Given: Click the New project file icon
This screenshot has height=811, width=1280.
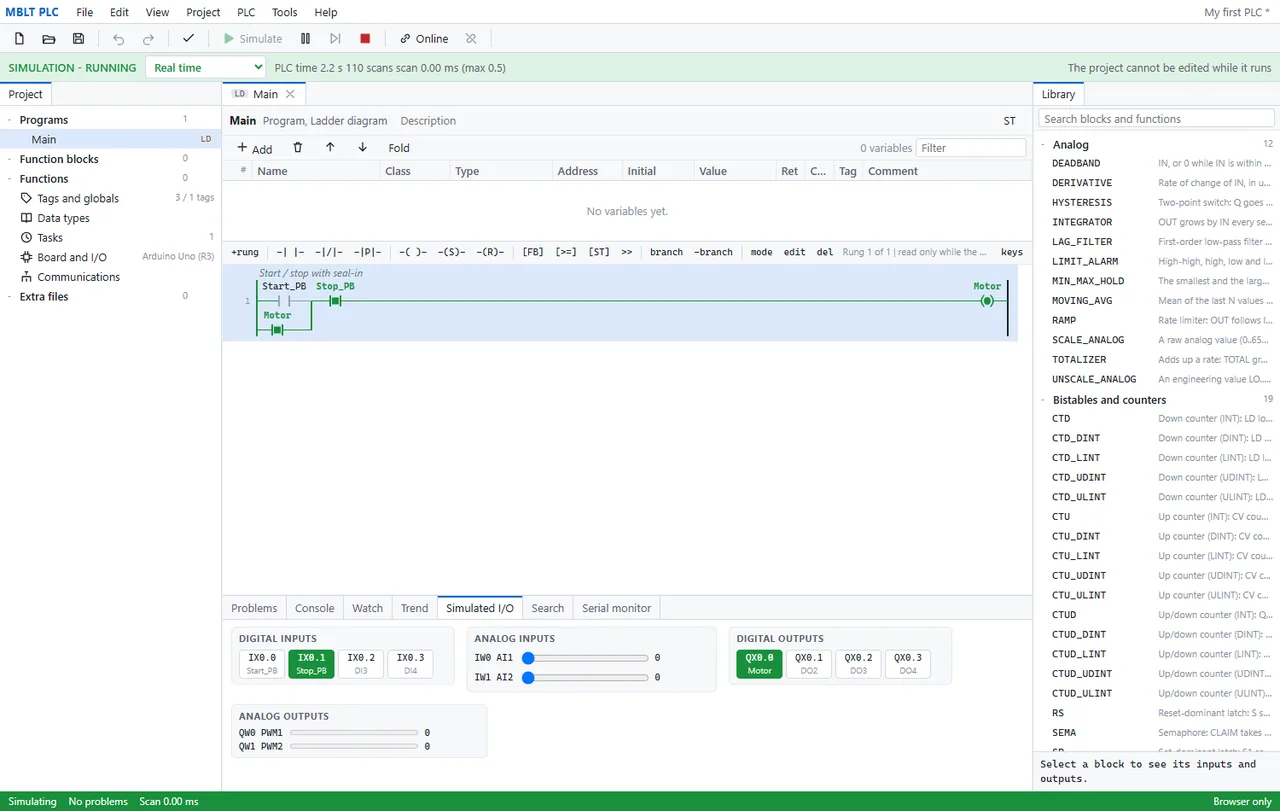Looking at the screenshot, I should click(19, 39).
